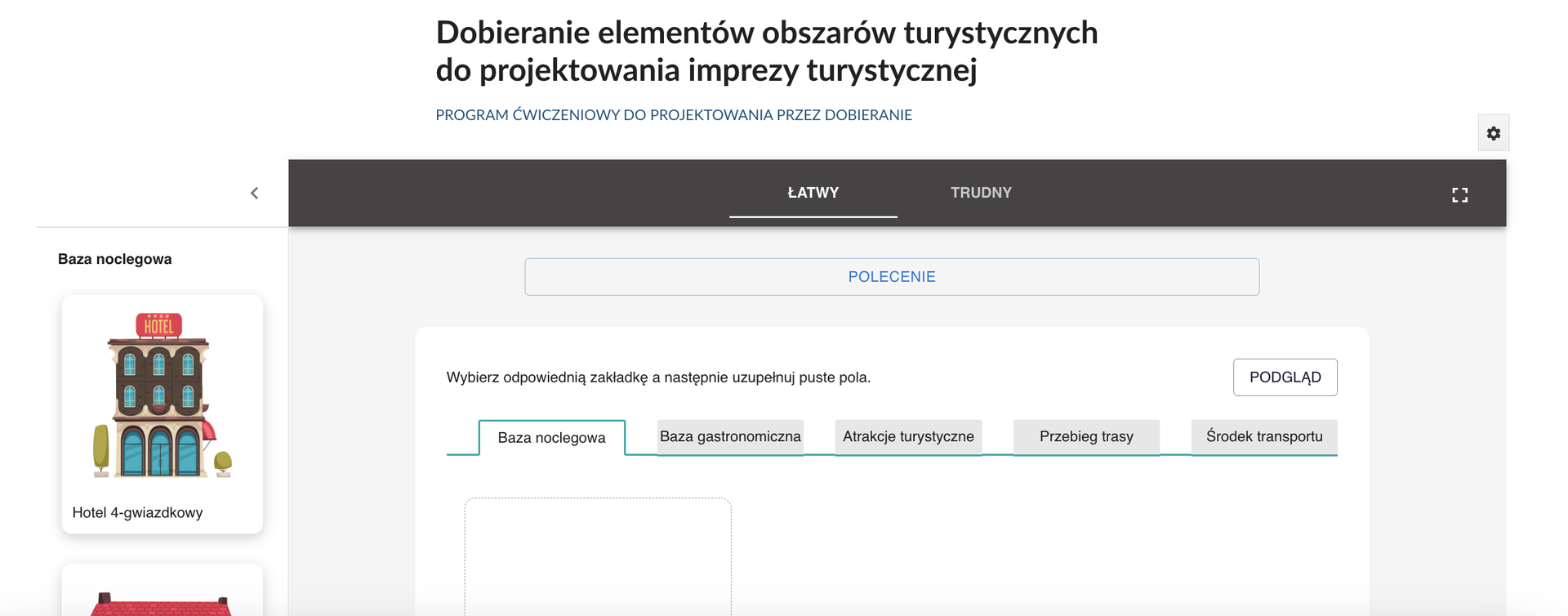
Task: Click the PODGLĄD preview button
Action: (x=1285, y=377)
